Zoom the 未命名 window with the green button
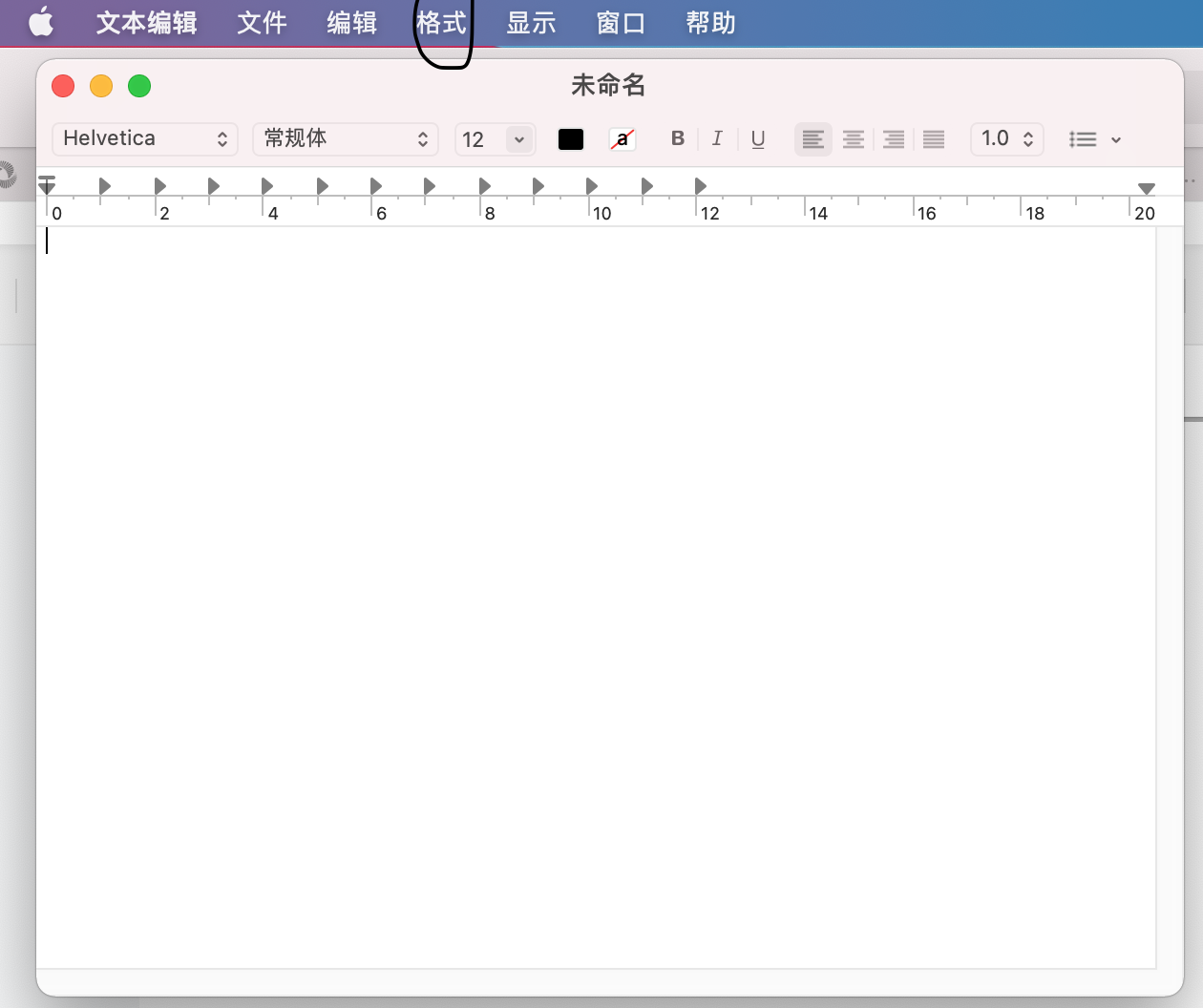1203x1008 pixels. click(139, 86)
